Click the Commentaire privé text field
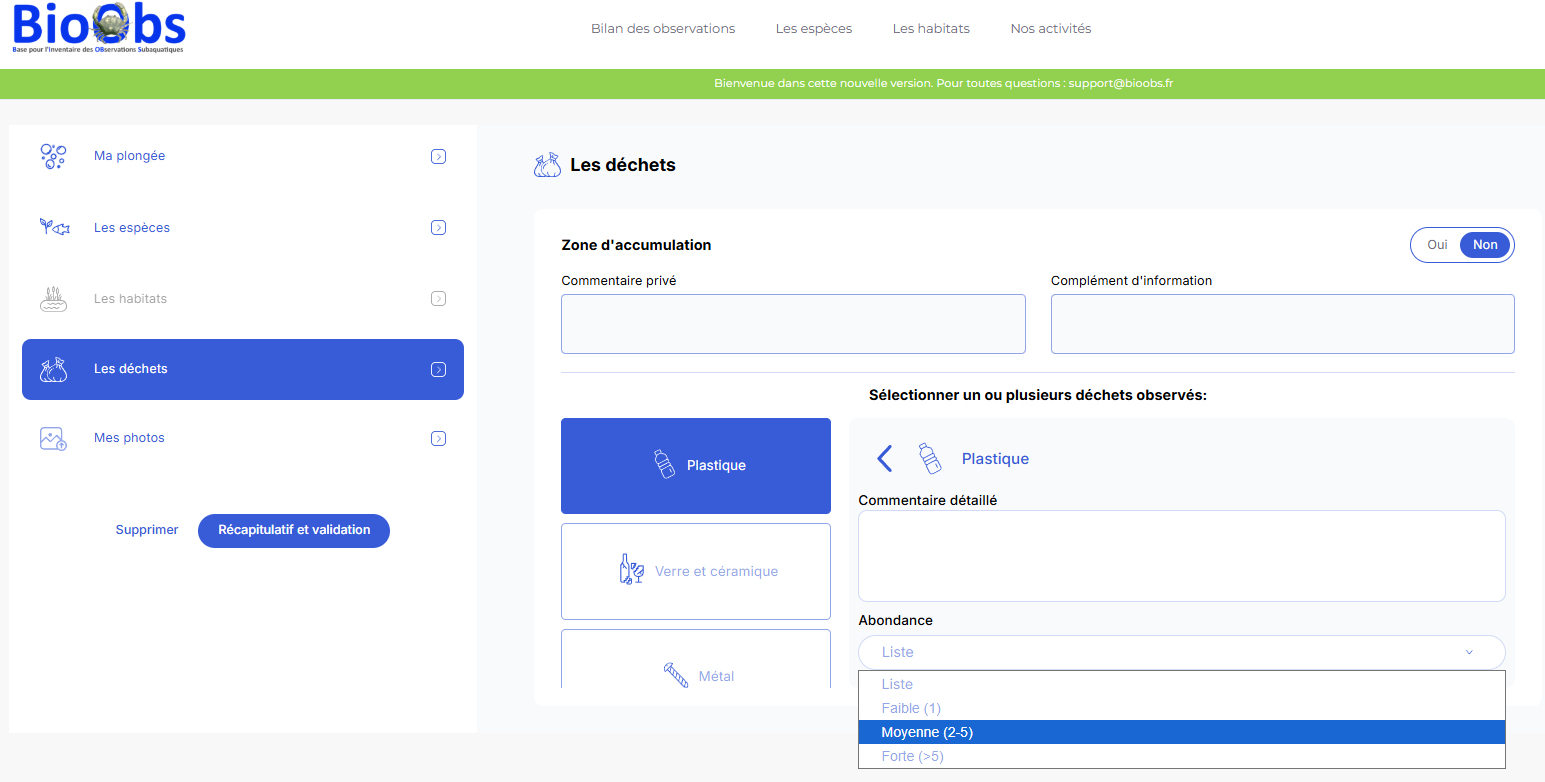The width and height of the screenshot is (1545, 782). 793,324
